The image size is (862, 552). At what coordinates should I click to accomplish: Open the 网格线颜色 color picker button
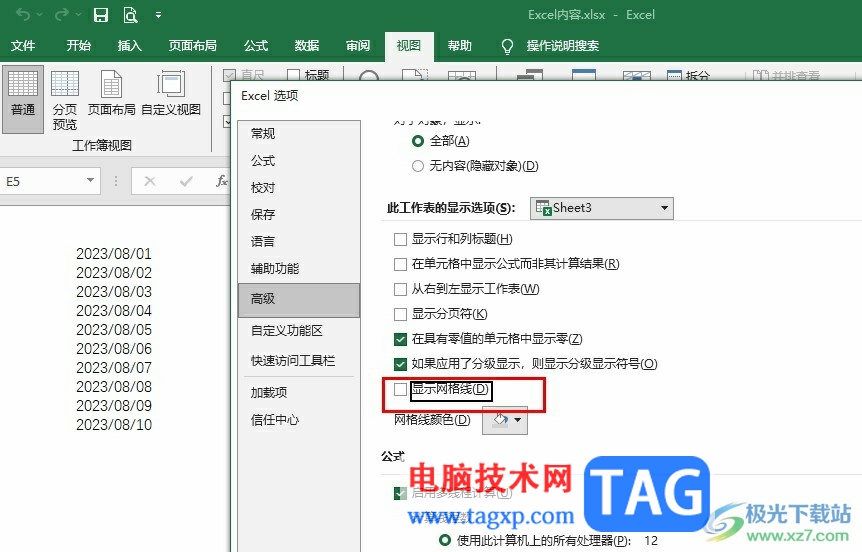(x=505, y=421)
